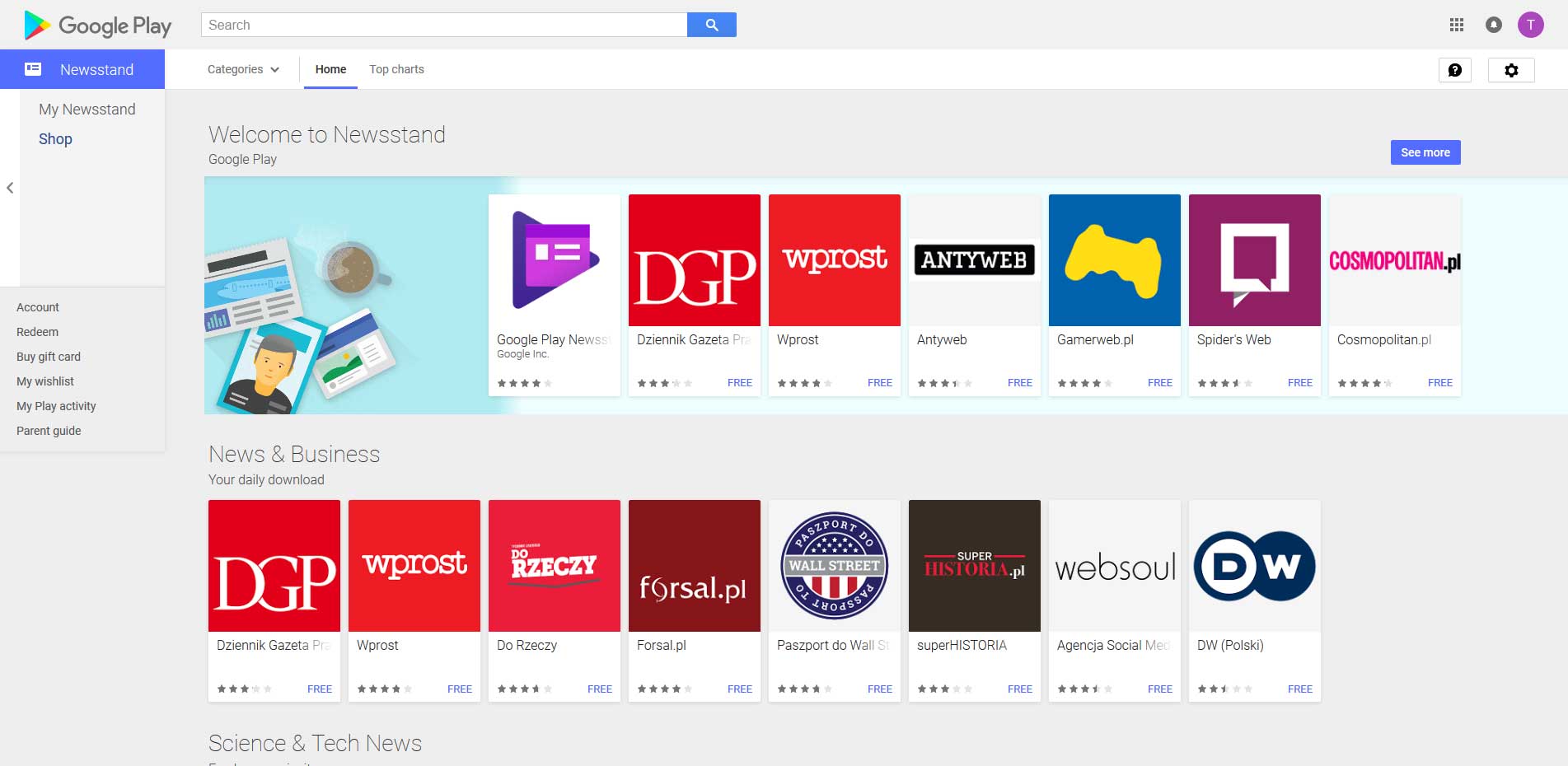The height and width of the screenshot is (766, 1568).
Task: Open the Wprost icon in Welcome row
Action: point(835,260)
